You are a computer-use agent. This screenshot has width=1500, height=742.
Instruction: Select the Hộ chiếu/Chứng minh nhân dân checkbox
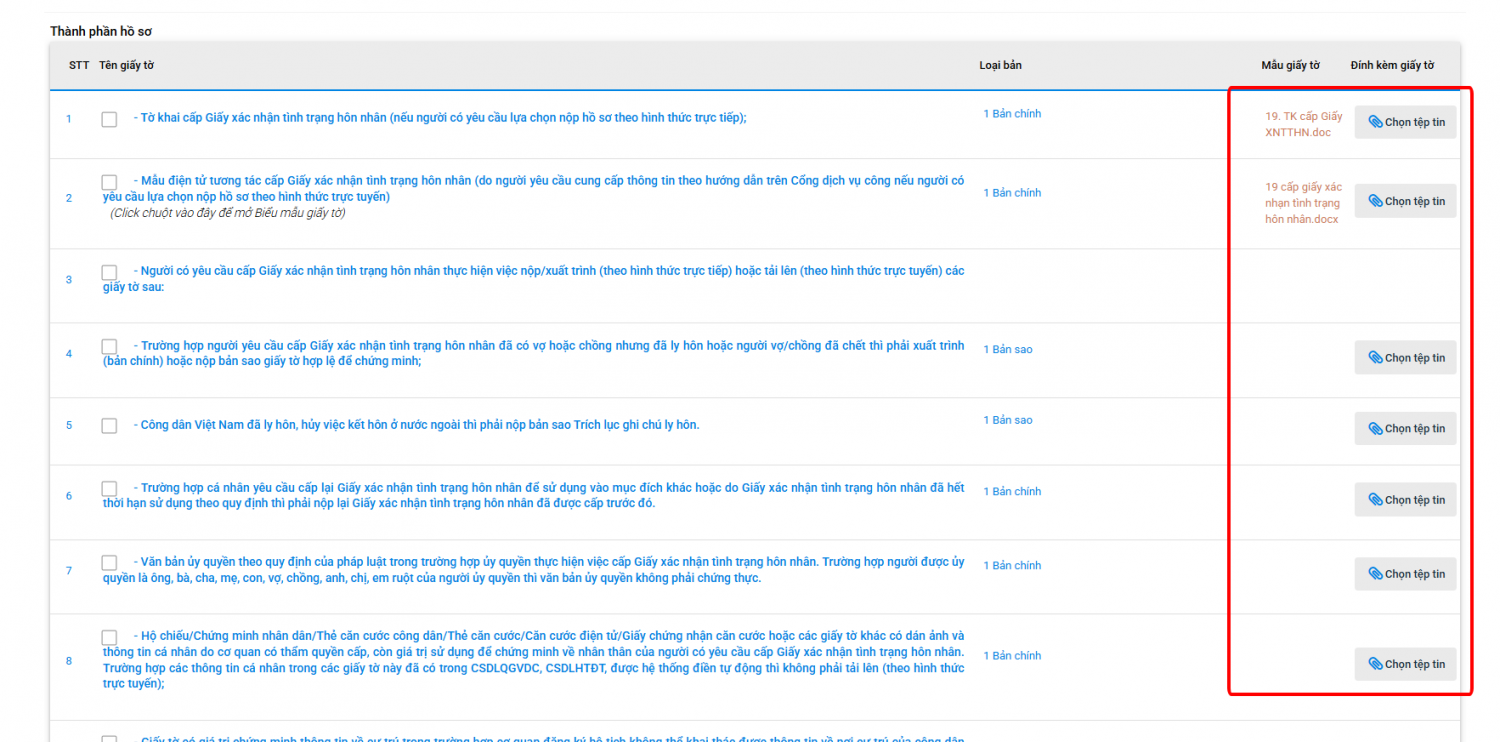point(109,637)
